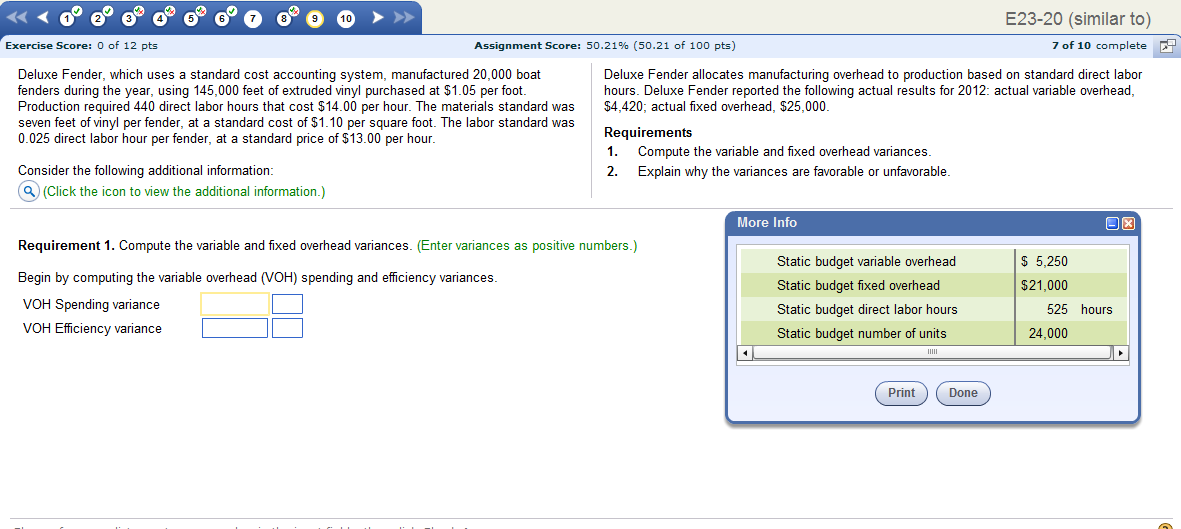Click Done button in More Info
The width and height of the screenshot is (1181, 529).
[x=963, y=393]
